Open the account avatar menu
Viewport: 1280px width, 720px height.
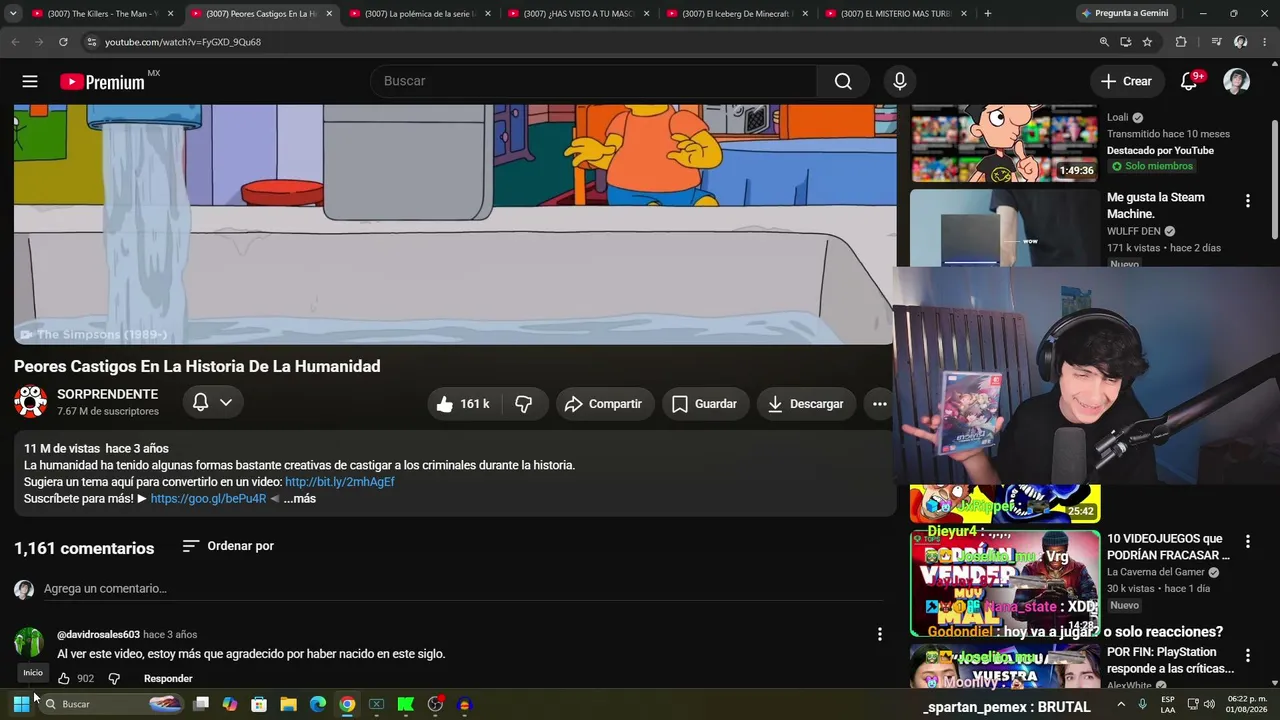click(1237, 82)
